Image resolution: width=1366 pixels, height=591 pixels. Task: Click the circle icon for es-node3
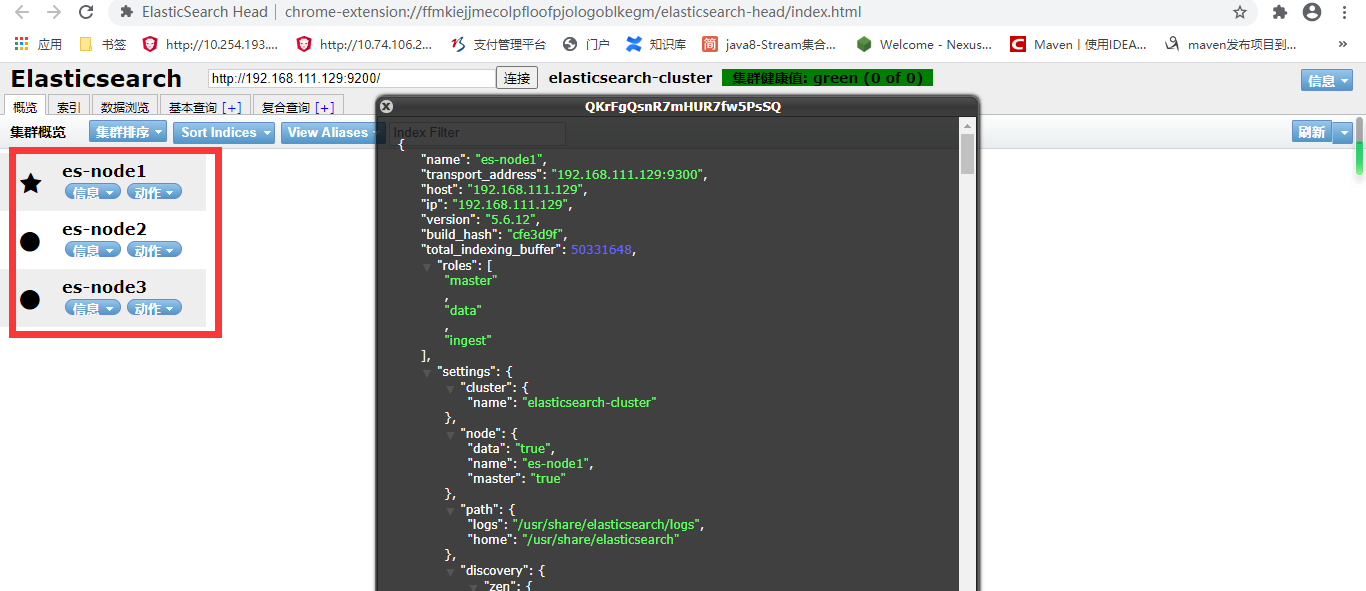pos(30,299)
